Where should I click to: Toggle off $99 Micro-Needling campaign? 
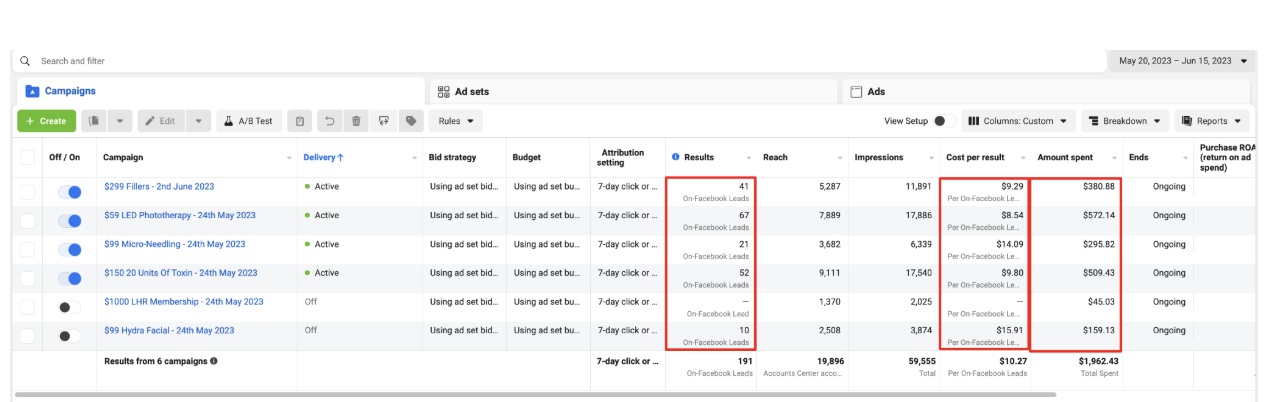click(70, 250)
